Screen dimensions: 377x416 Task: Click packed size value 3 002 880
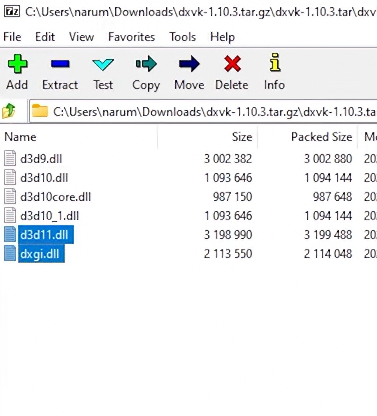(x=328, y=159)
